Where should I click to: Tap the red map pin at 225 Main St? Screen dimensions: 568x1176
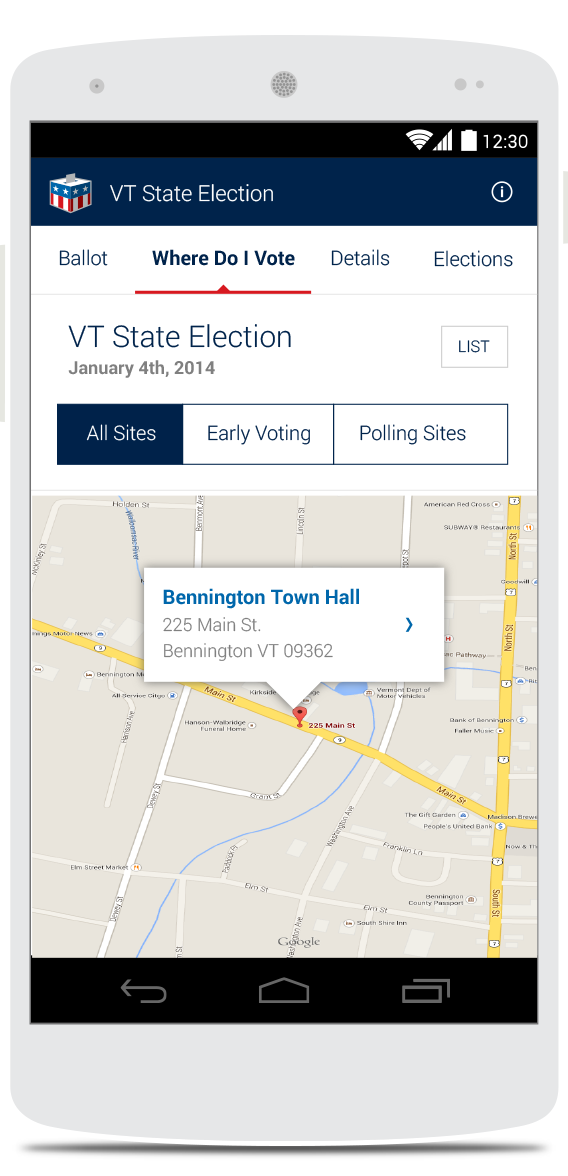[x=299, y=716]
